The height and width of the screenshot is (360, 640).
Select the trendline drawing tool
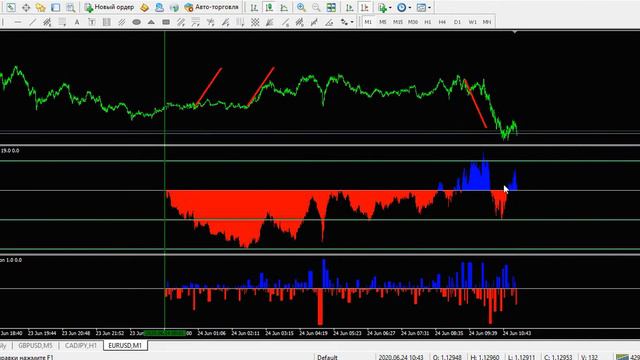33,22
